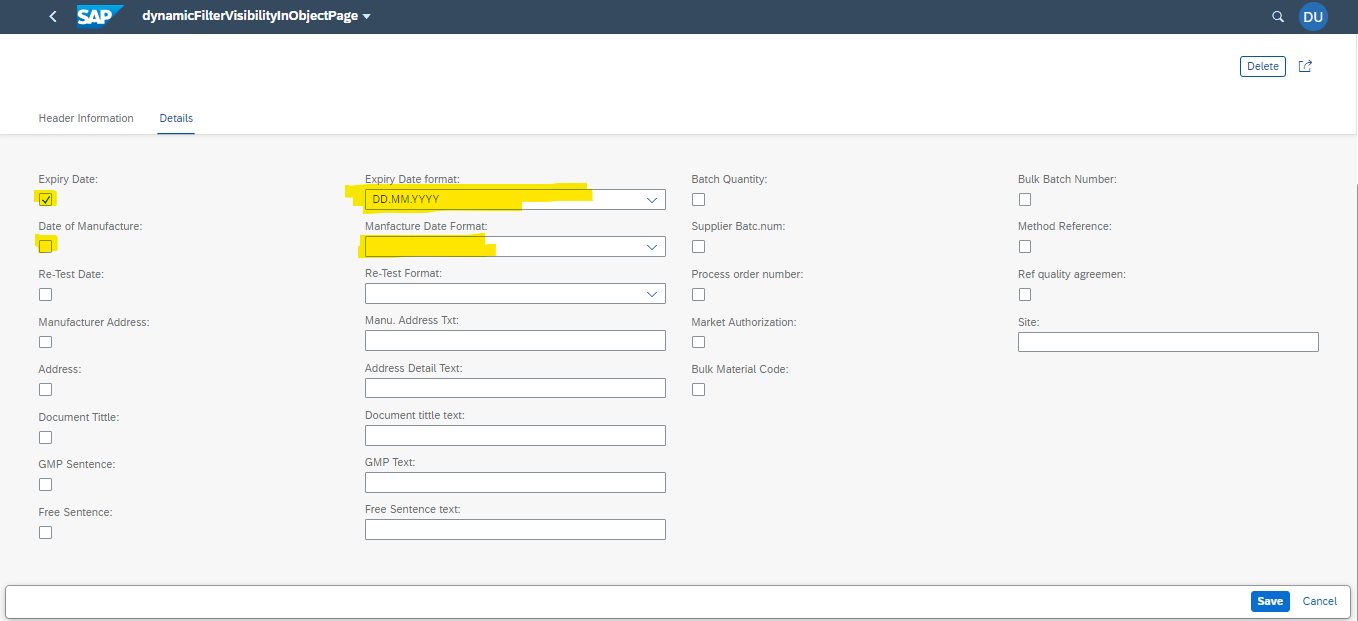1358x621 pixels.
Task: Select the Details tab
Action: point(175,118)
